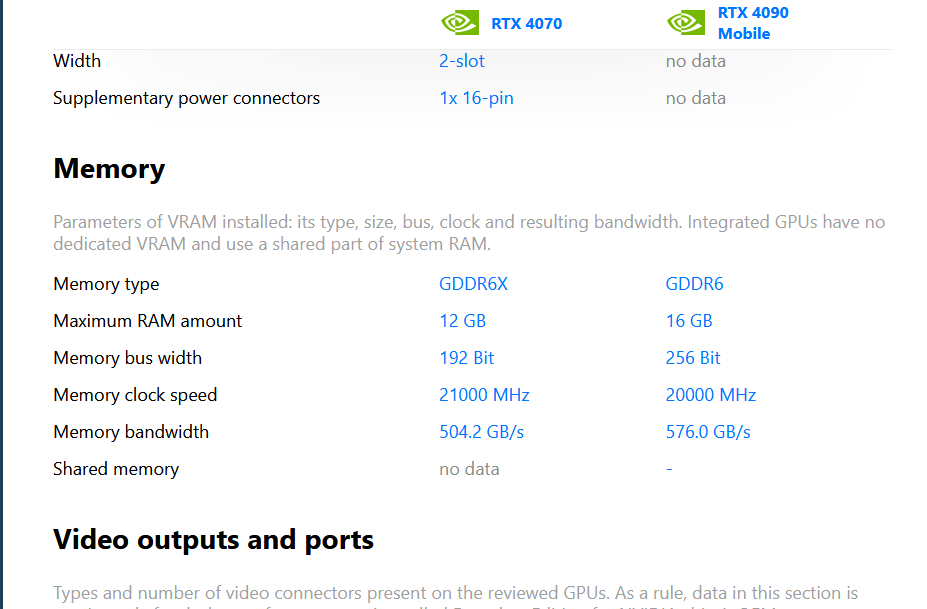This screenshot has height=609, width=927.
Task: Click the 21000 MHz memory clock value
Action: click(484, 395)
